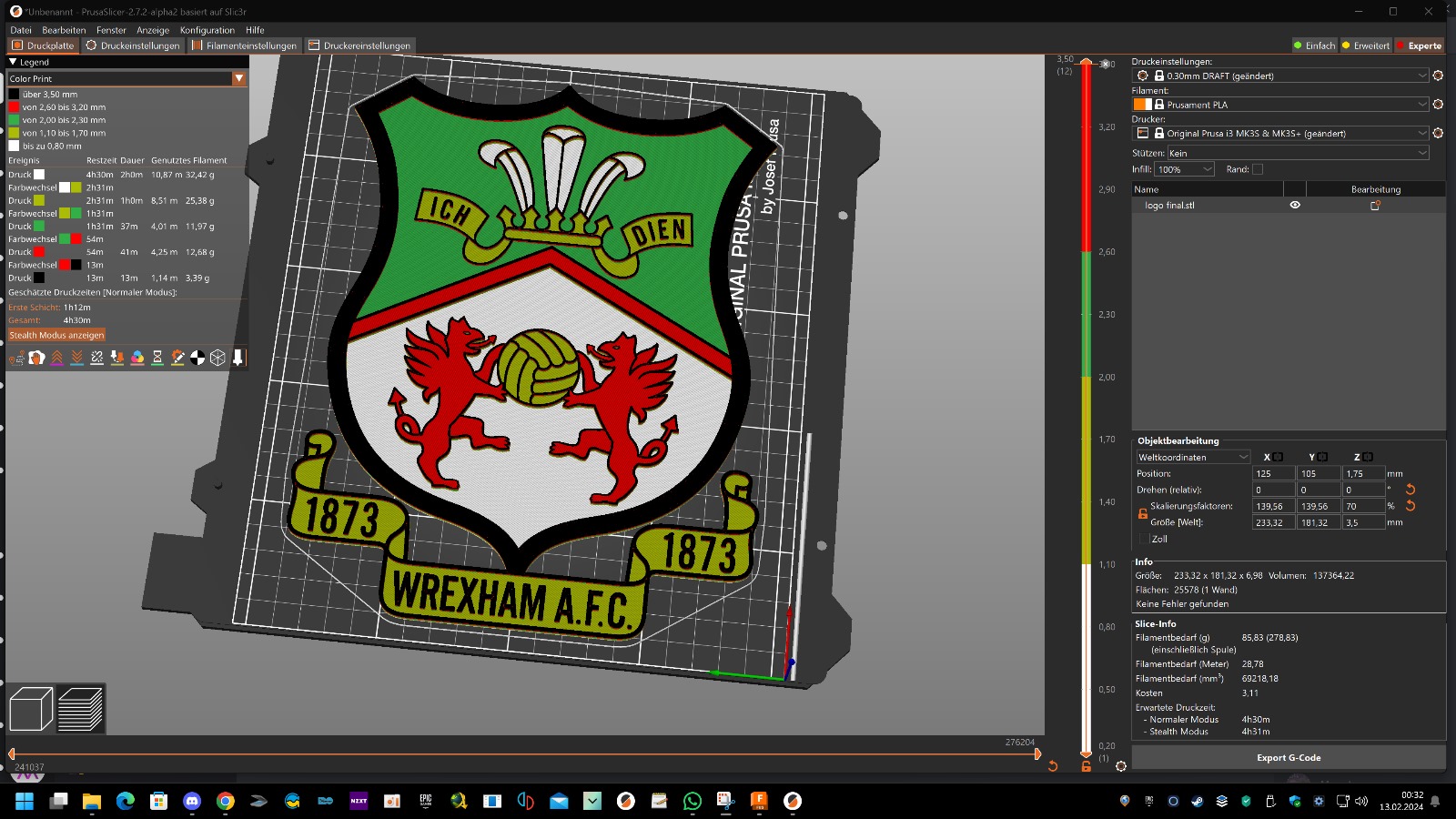The image size is (1456, 819).
Task: Switch to 3D editor view cube icon
Action: point(31,709)
